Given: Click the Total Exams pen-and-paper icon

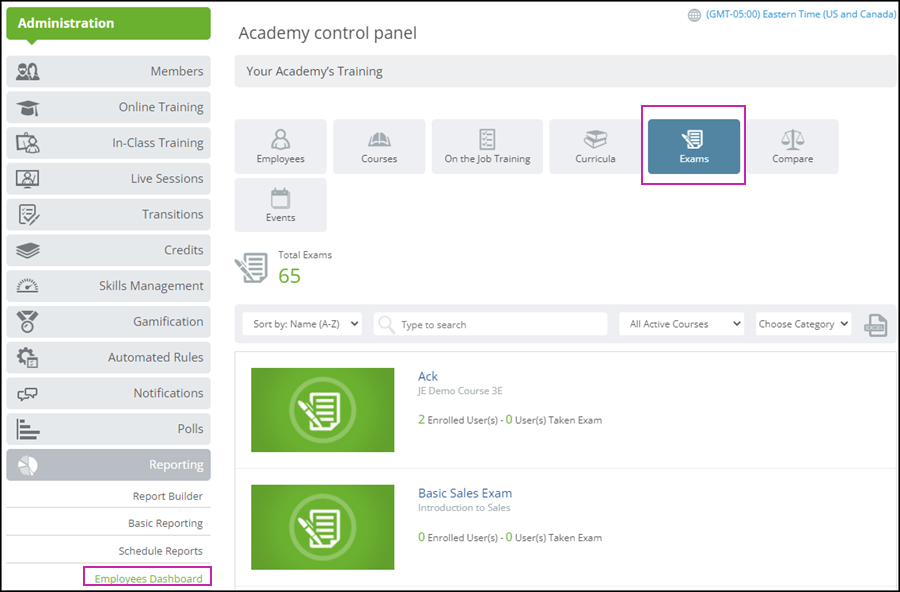Looking at the screenshot, I should [x=251, y=268].
